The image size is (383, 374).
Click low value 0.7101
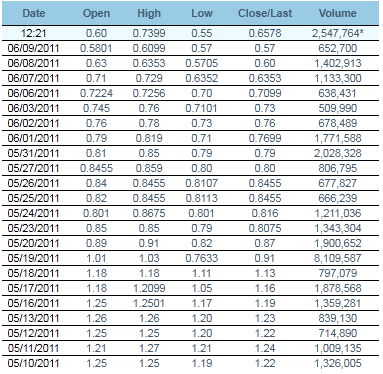click(x=202, y=108)
